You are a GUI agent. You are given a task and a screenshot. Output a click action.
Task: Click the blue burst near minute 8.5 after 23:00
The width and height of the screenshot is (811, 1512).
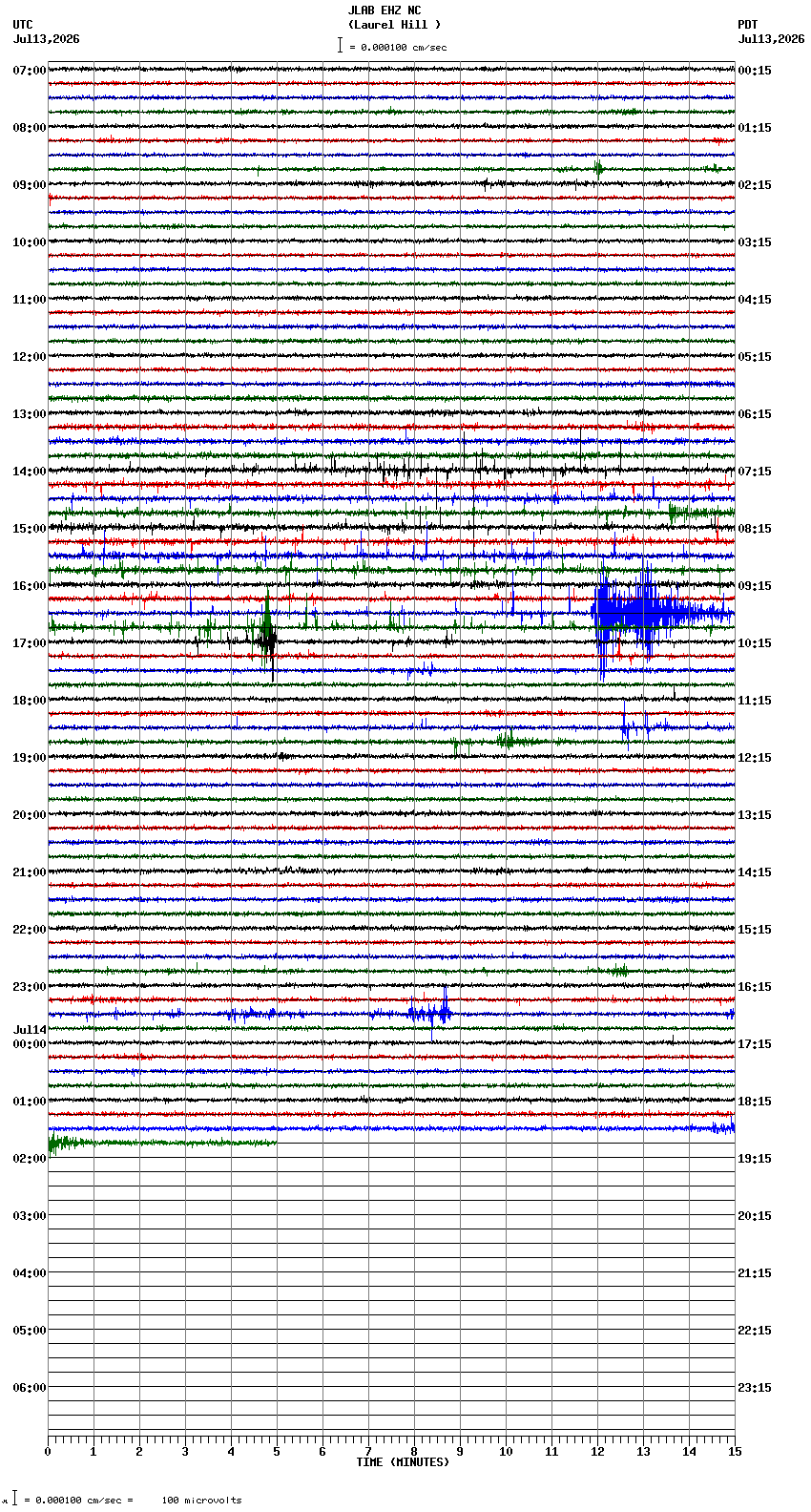coord(430,1012)
